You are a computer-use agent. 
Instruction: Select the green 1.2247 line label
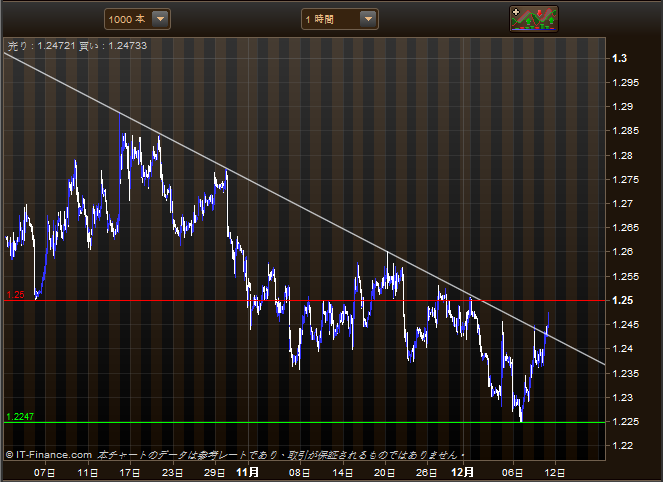(20, 416)
